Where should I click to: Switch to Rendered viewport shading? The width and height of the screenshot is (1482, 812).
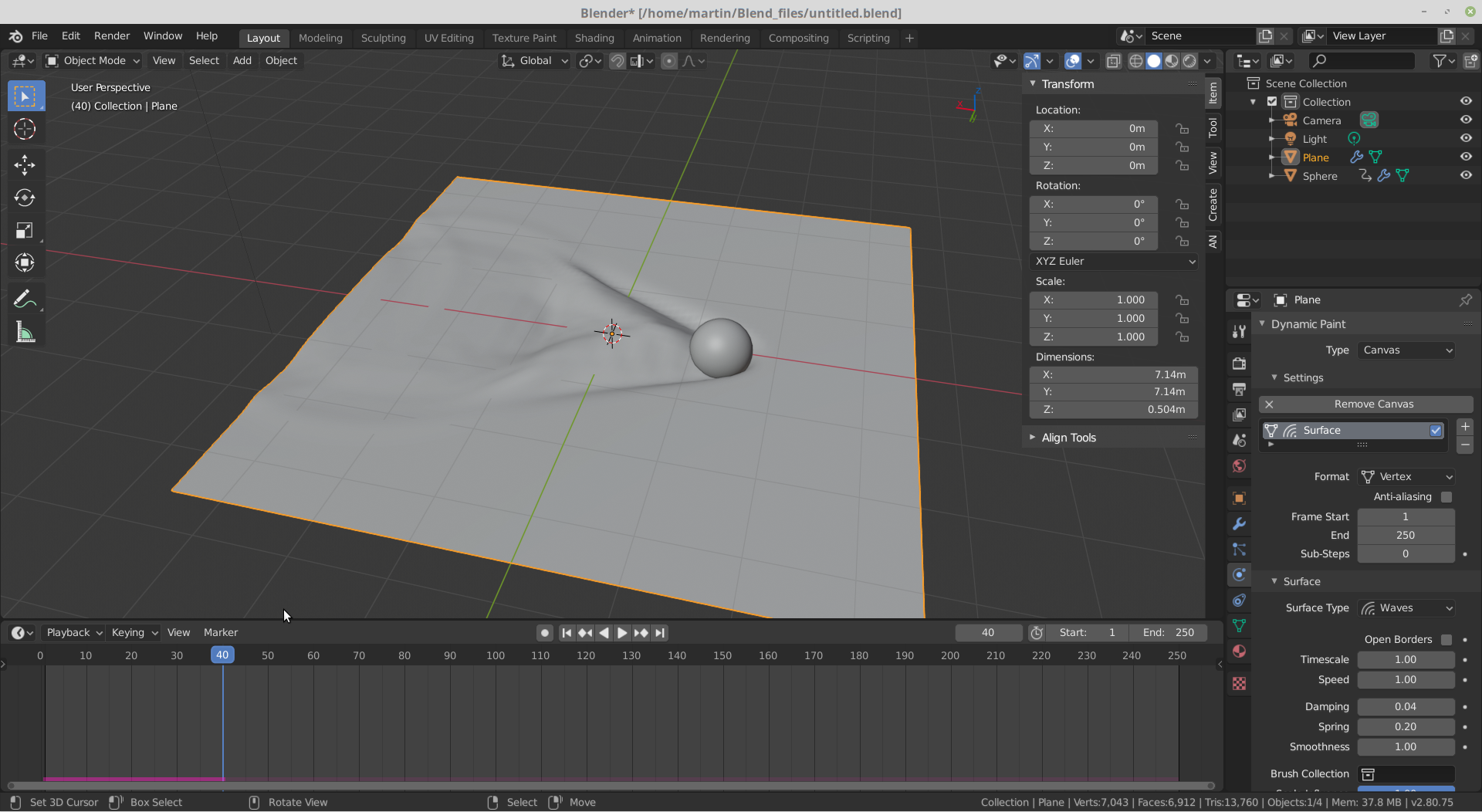click(x=1191, y=62)
